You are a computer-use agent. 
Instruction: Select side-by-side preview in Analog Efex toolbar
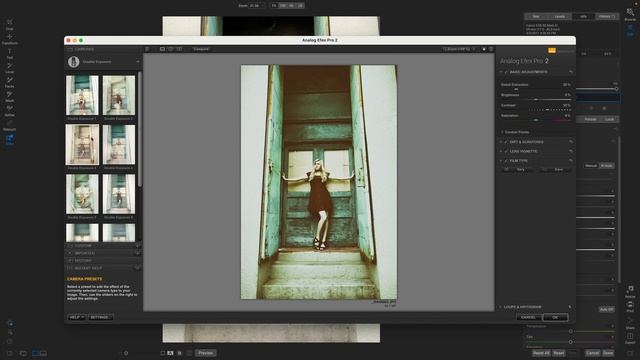[179, 49]
